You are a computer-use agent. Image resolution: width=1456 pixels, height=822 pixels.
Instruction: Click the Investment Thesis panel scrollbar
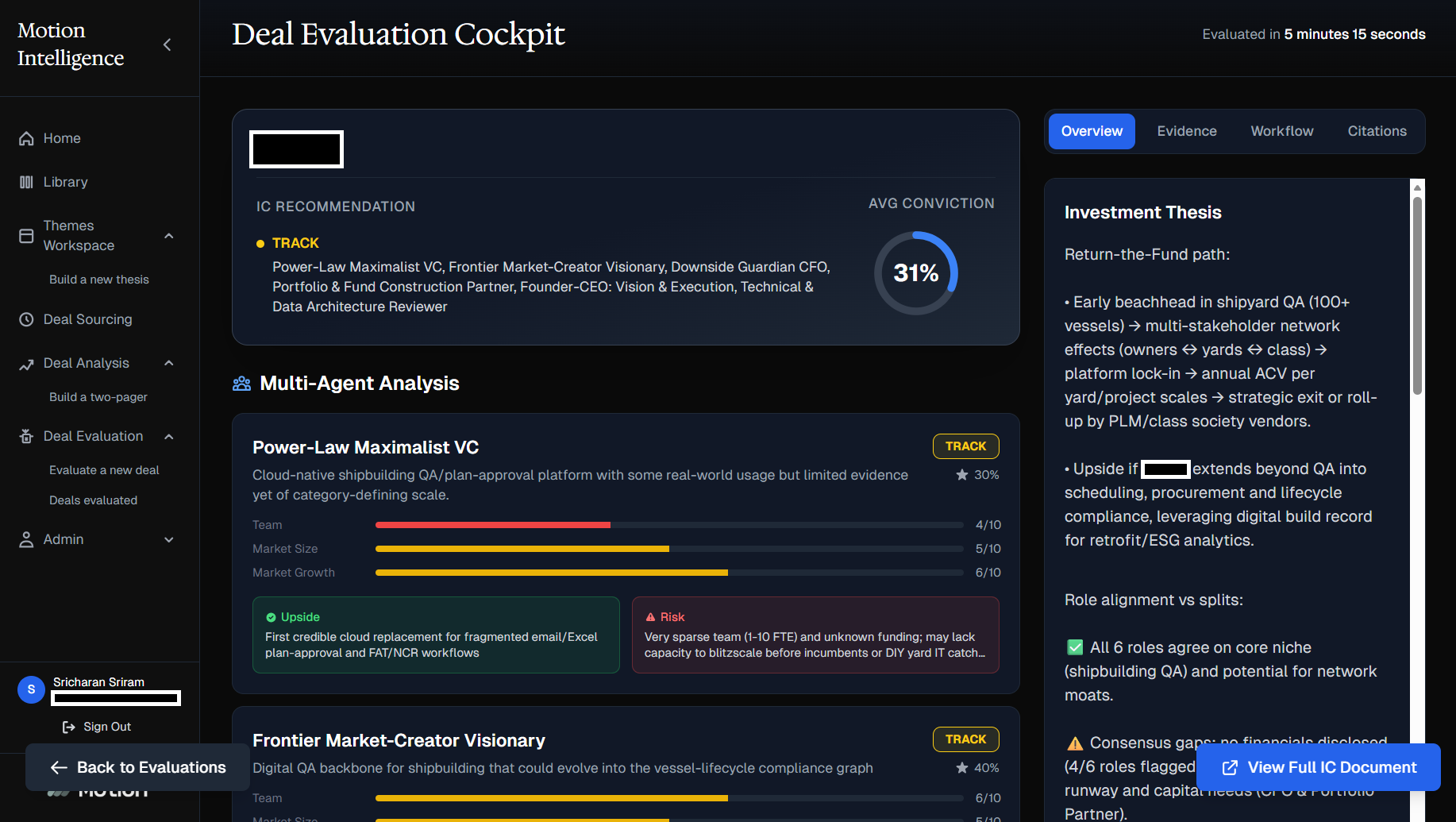click(1417, 294)
